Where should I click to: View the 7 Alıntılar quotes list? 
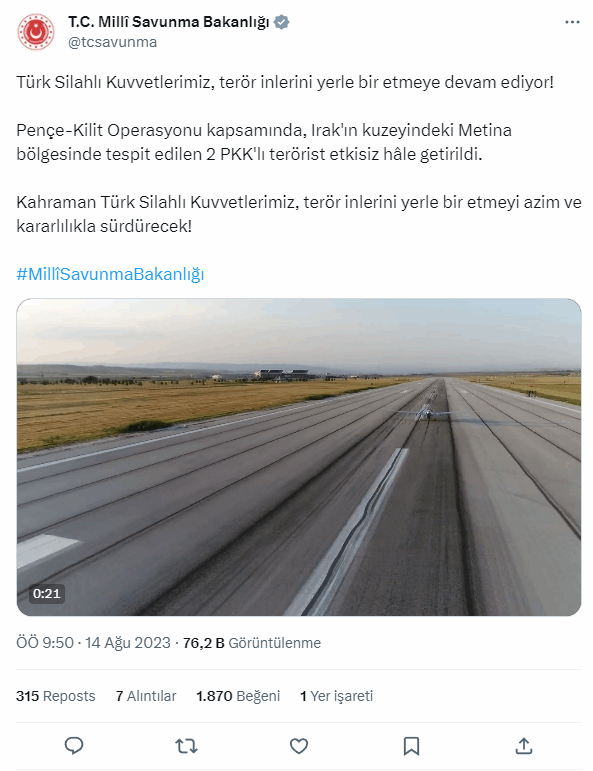pos(146,696)
